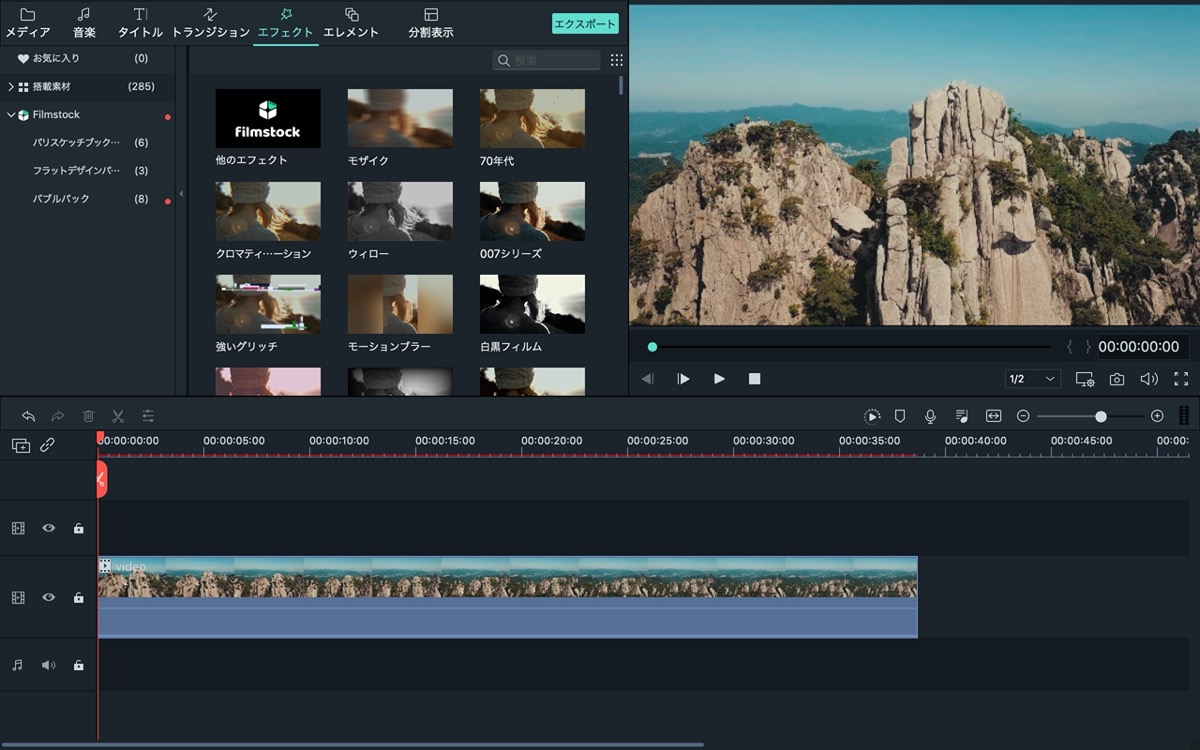The width and height of the screenshot is (1200, 750).
Task: Collapse the library panel with the side arrow
Action: (x=181, y=194)
